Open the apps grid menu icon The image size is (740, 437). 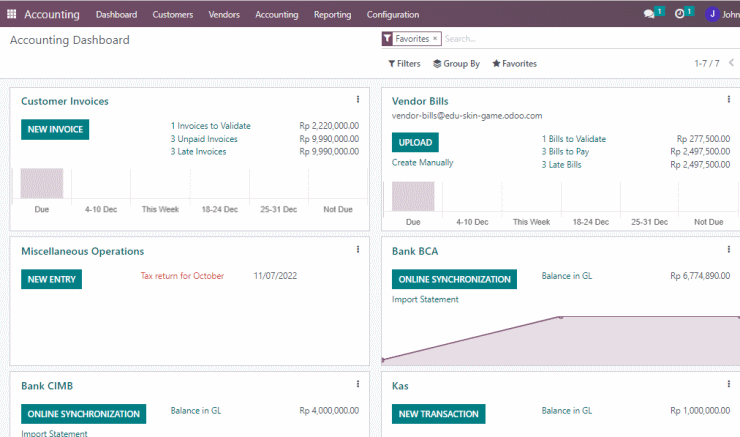pyautogui.click(x=11, y=14)
